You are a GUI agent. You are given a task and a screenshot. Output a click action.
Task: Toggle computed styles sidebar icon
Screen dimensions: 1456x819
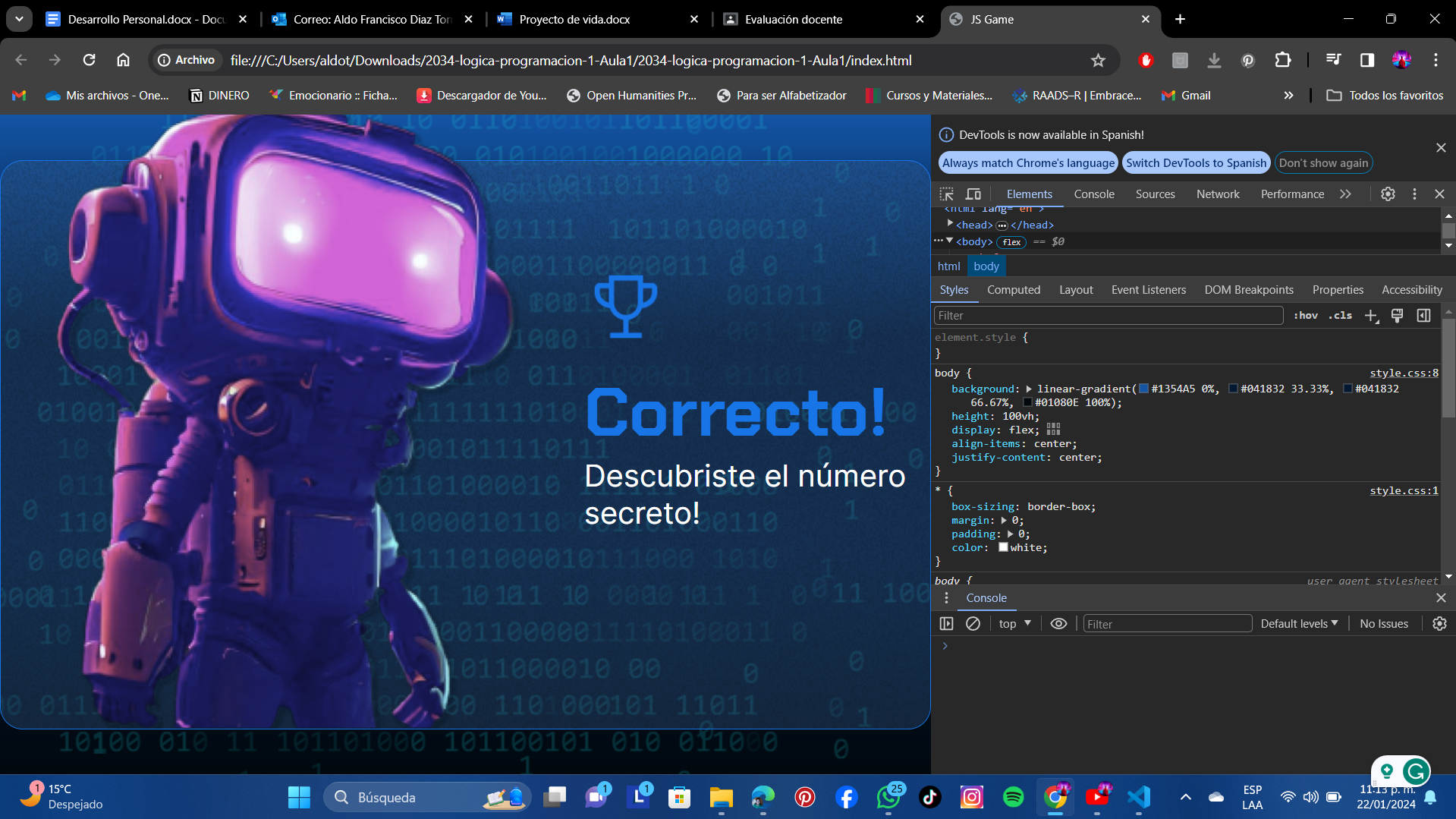1423,316
